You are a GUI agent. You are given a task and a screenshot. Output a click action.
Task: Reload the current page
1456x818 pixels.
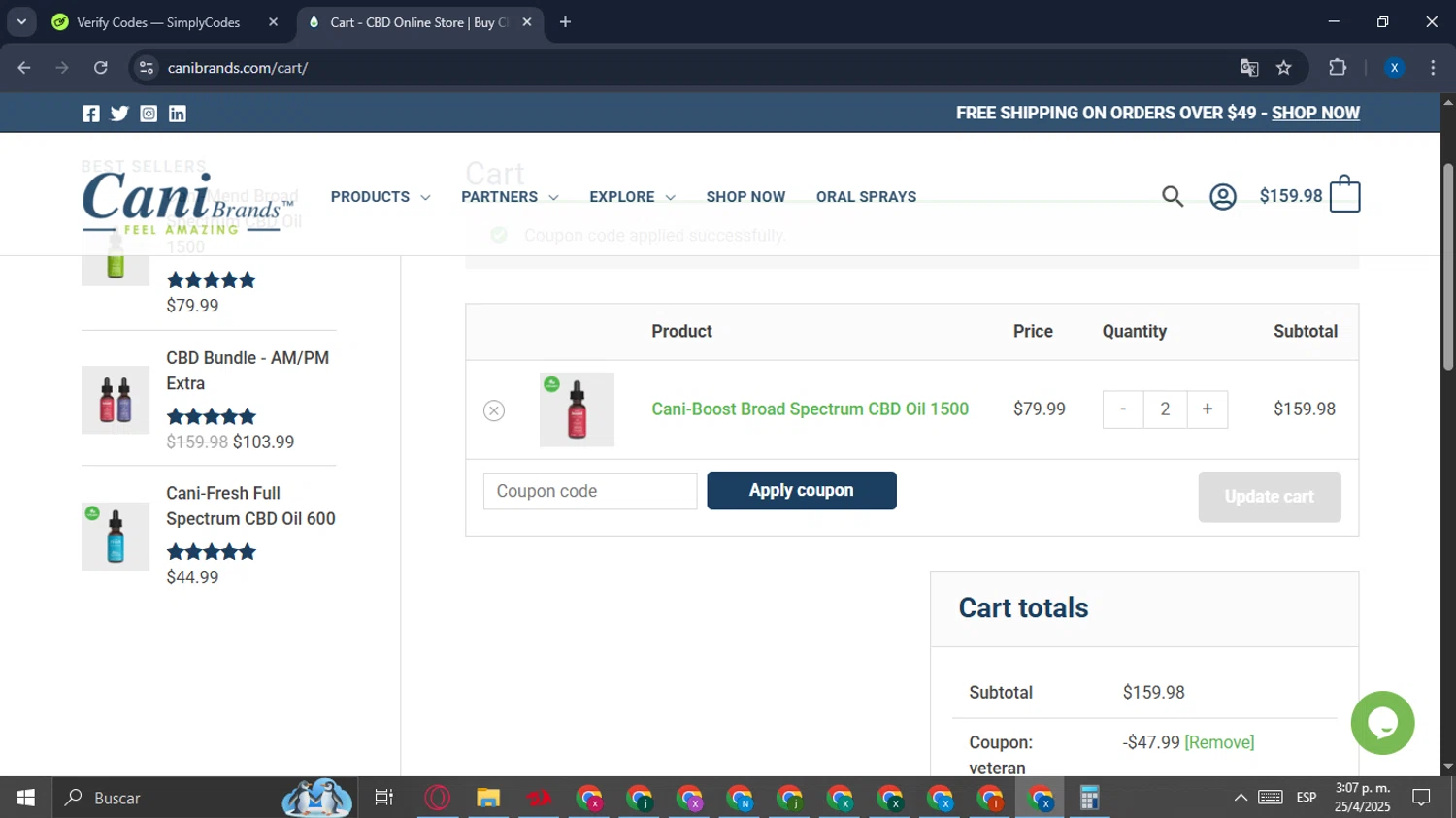[x=101, y=67]
